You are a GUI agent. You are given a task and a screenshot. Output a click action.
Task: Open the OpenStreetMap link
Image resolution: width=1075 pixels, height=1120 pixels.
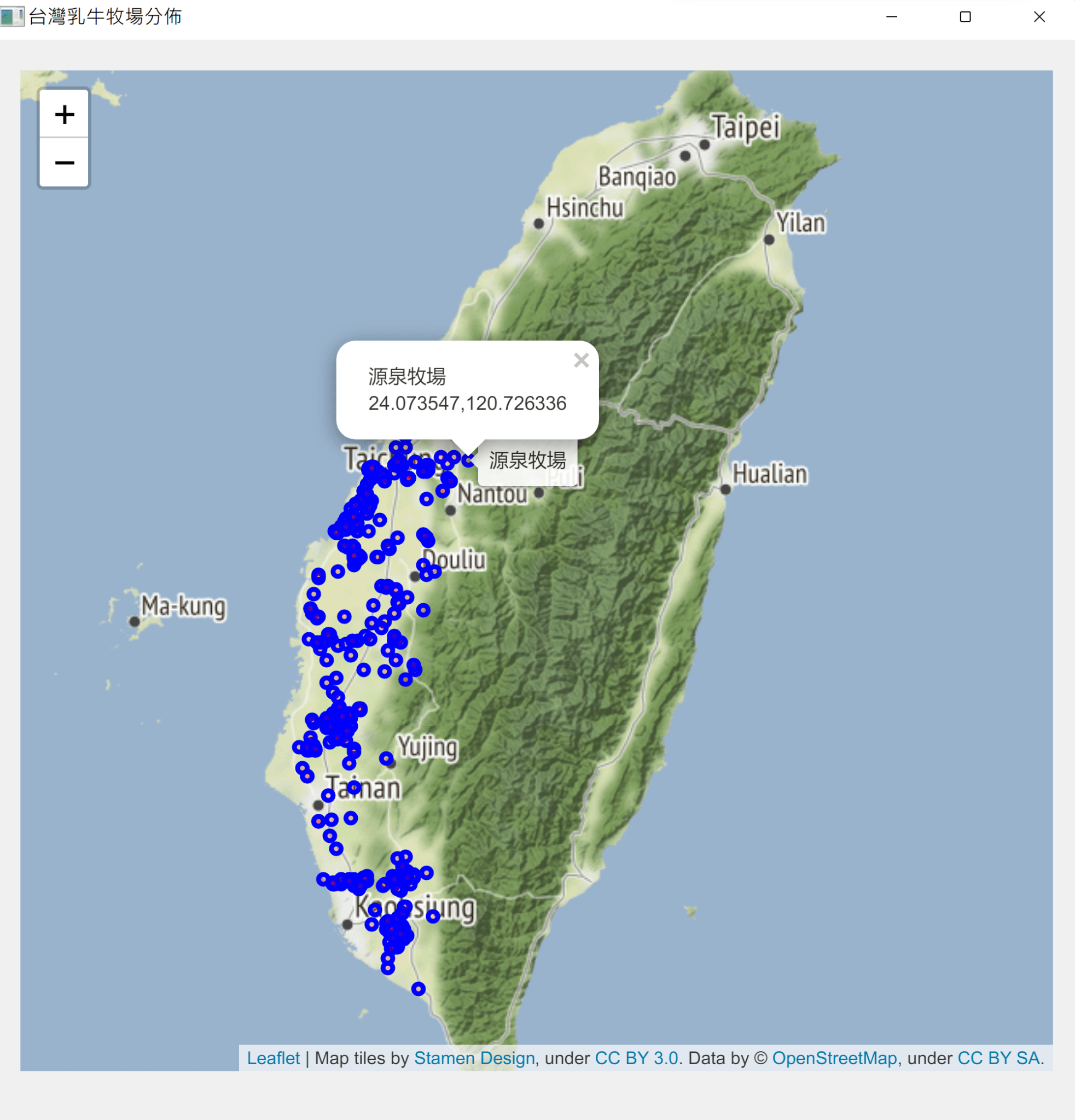click(x=834, y=1058)
